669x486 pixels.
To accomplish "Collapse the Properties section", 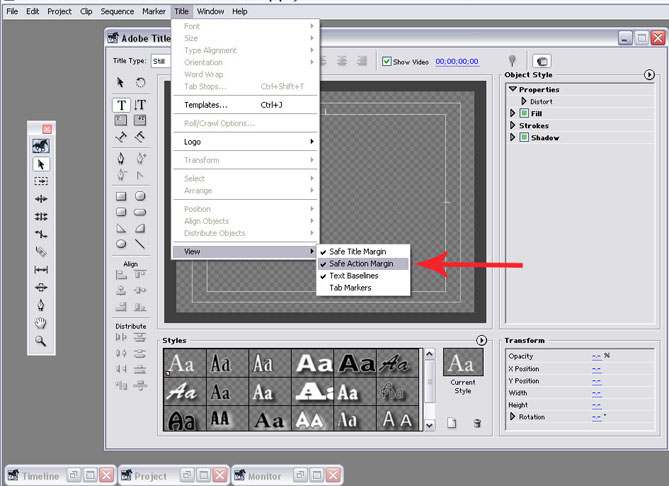I will (513, 90).
